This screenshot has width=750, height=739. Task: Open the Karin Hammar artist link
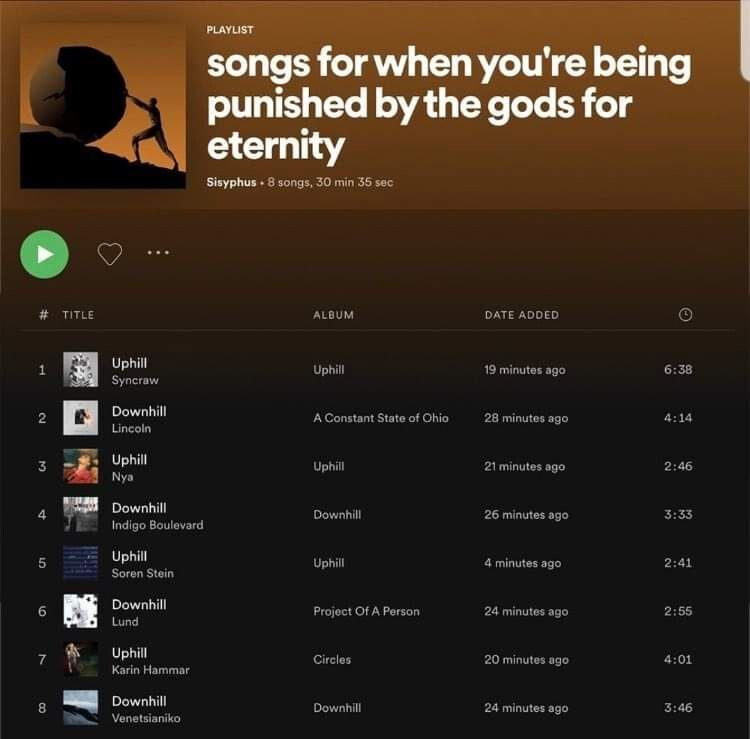(x=150, y=670)
